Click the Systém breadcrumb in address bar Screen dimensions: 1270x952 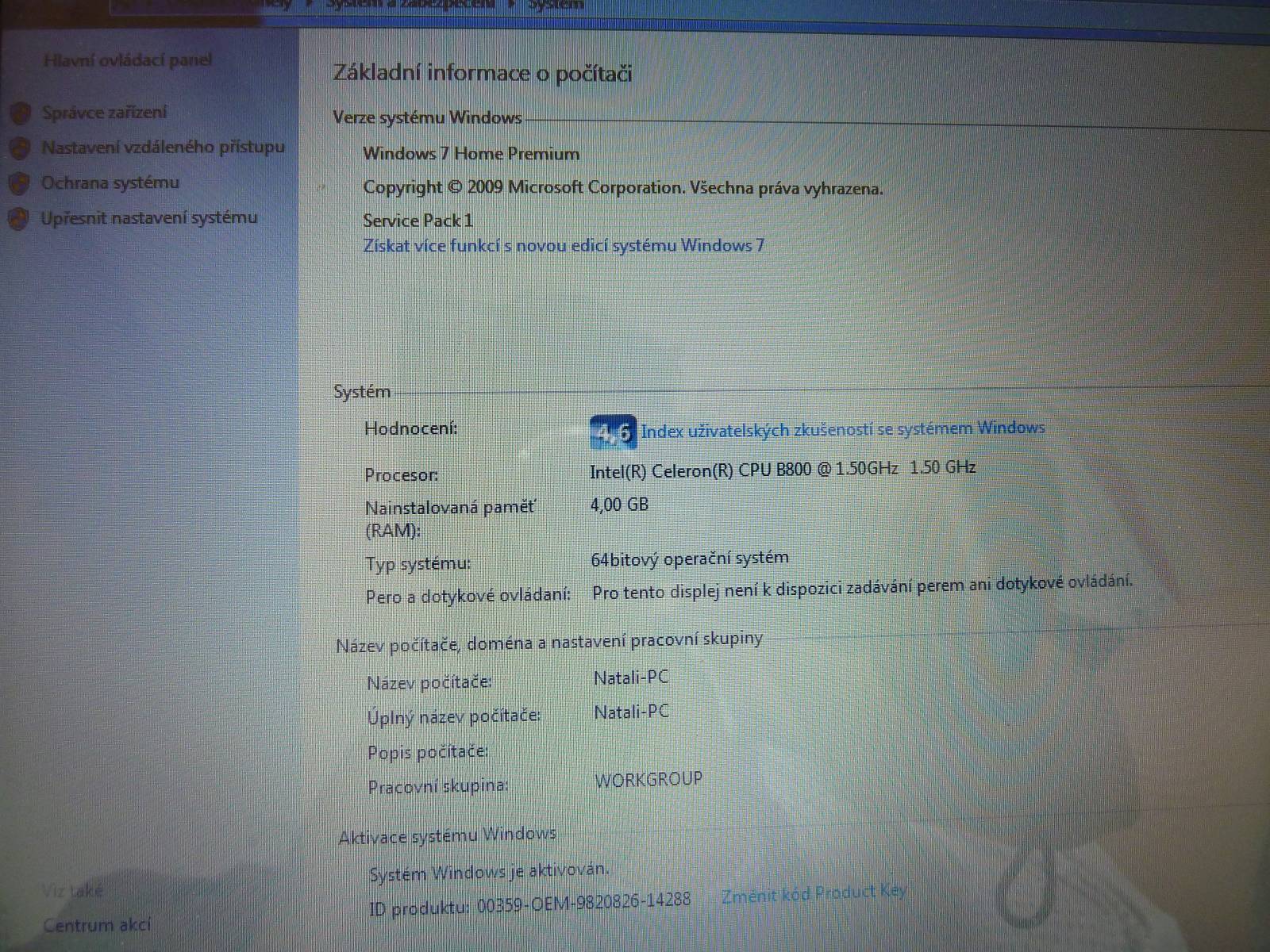556,5
